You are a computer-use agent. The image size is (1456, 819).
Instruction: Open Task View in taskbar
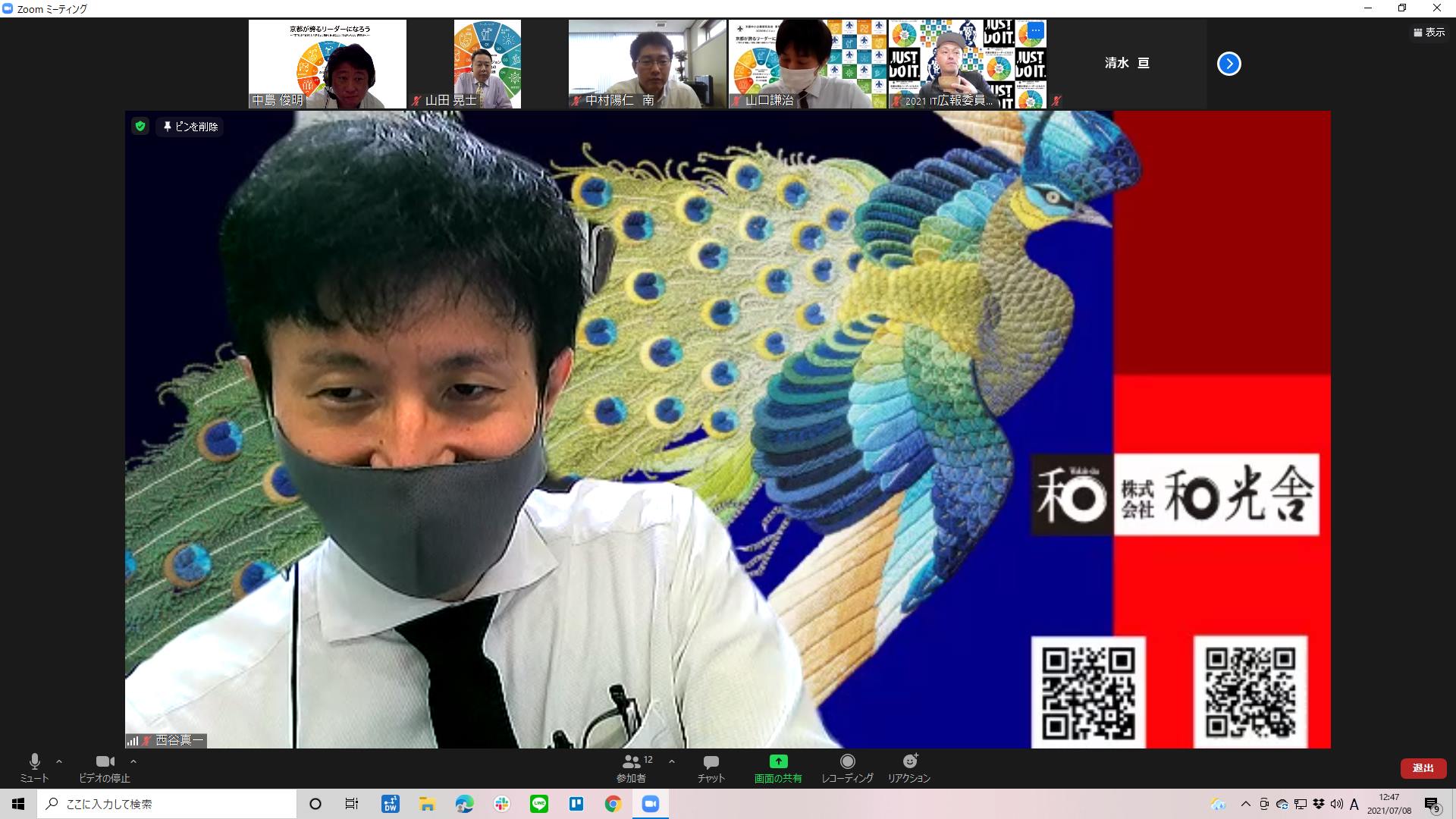352,804
